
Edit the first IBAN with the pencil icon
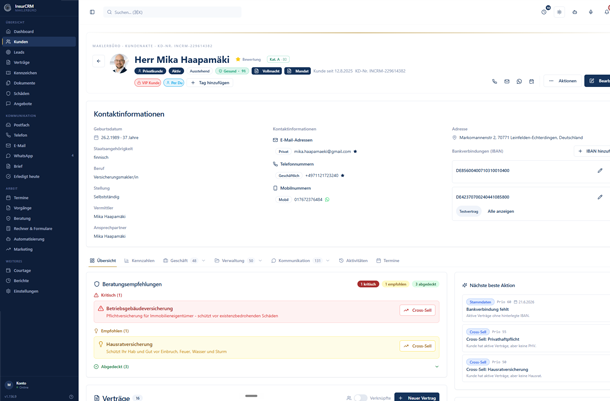click(x=600, y=170)
